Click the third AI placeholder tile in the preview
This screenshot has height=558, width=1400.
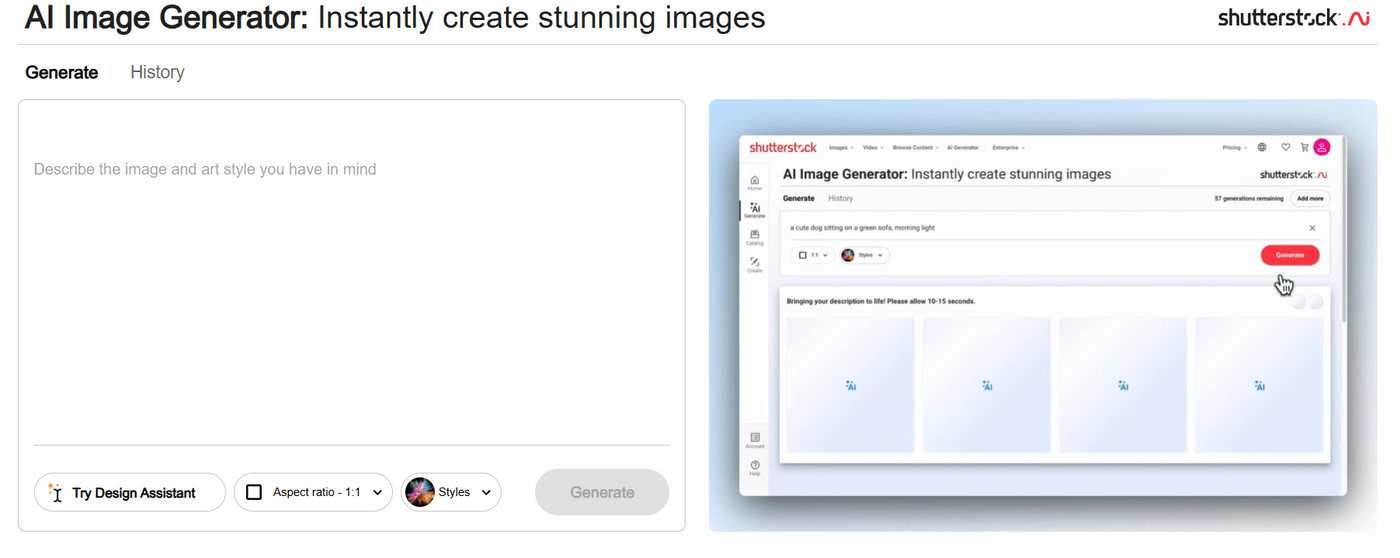click(1123, 385)
